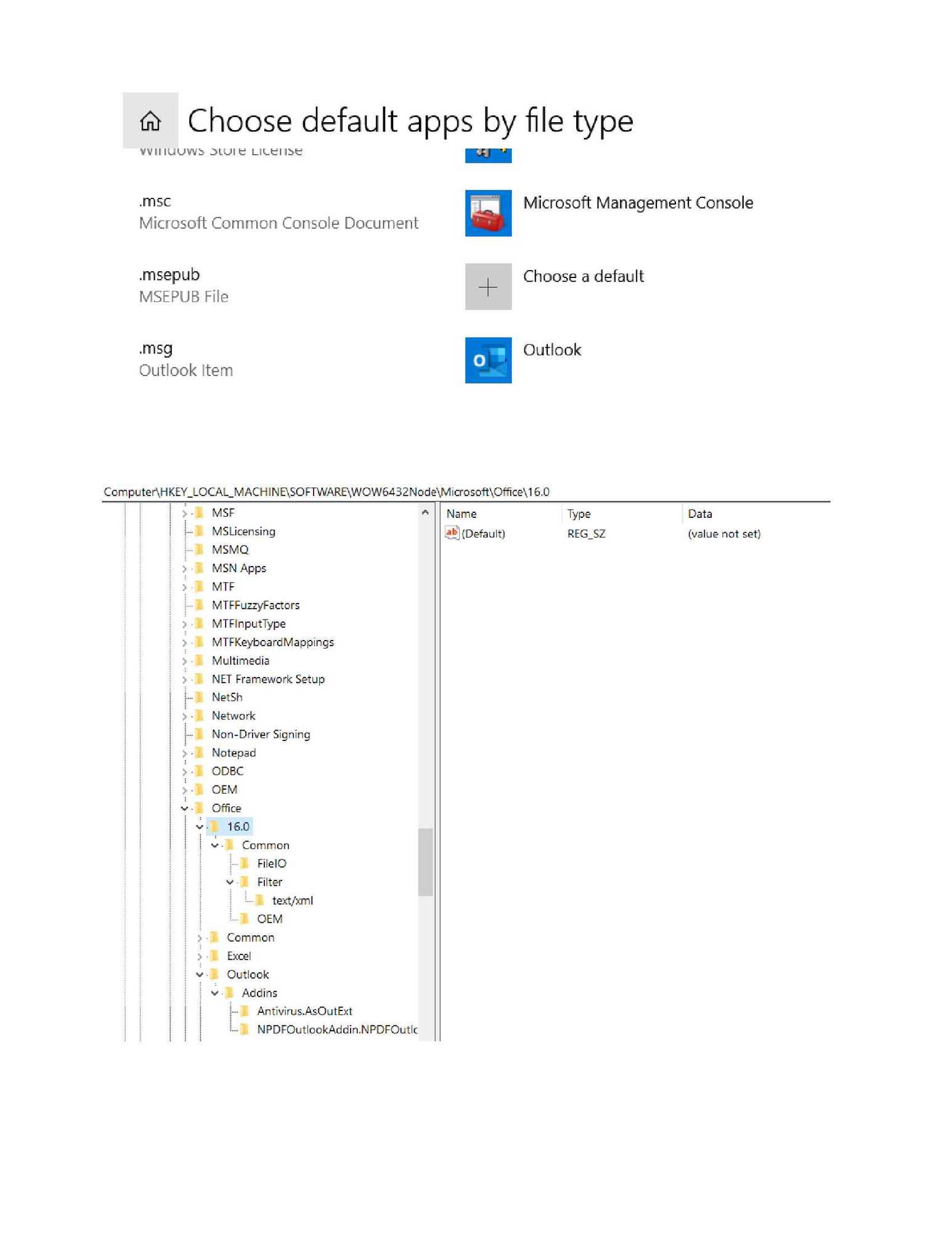Select the NPDFOutlookAddin key
The height and width of the screenshot is (1233, 952).
pyautogui.click(x=336, y=1030)
